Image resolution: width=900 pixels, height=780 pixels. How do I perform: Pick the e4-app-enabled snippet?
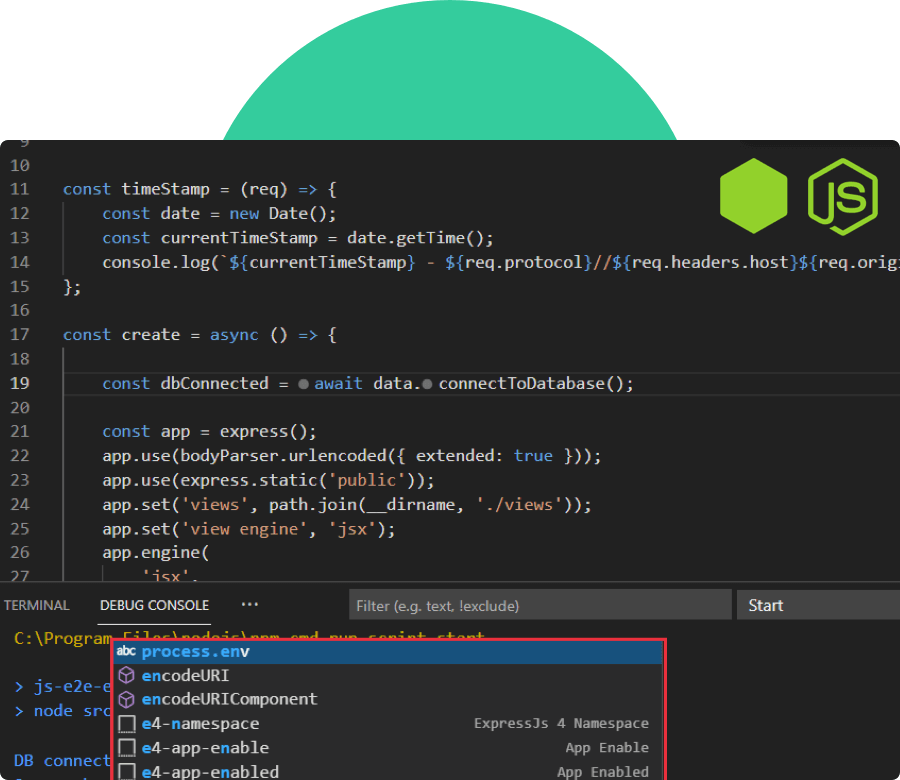(389, 771)
